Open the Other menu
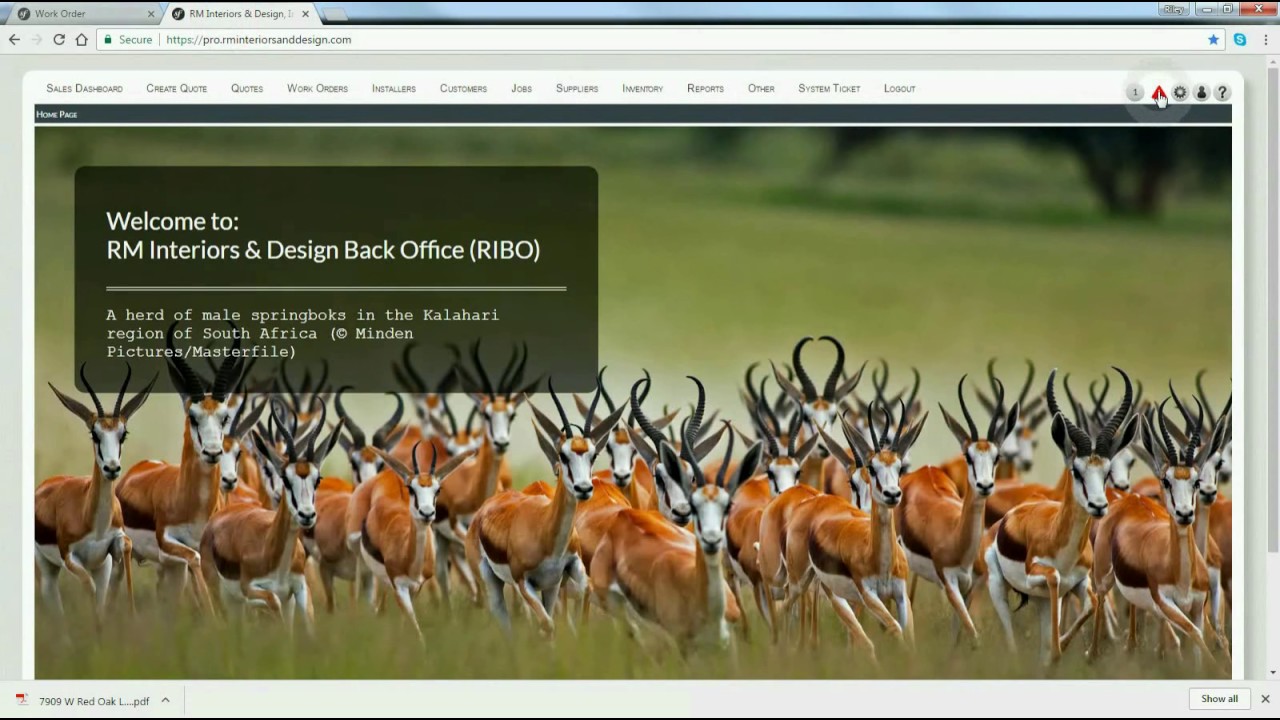 tap(761, 89)
